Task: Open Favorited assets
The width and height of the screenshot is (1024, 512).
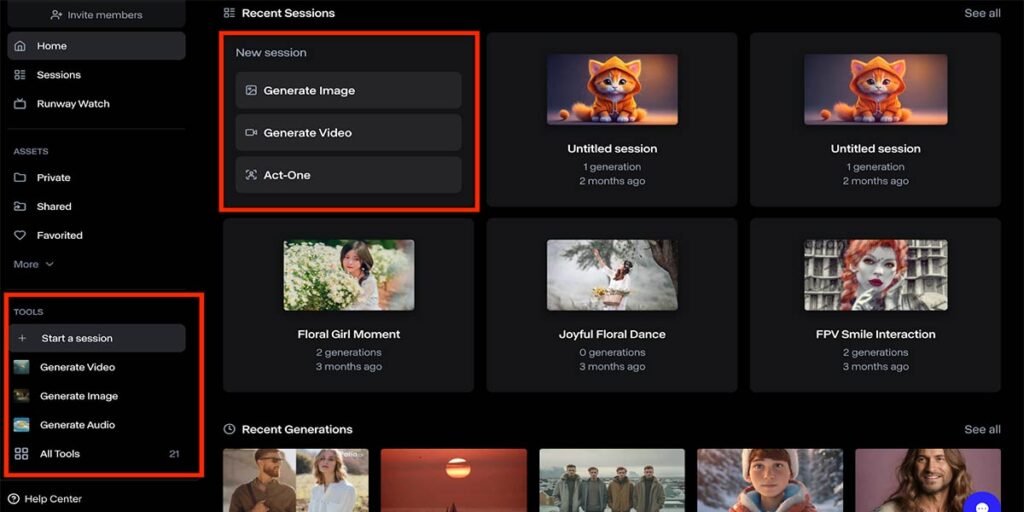Action: point(97,235)
